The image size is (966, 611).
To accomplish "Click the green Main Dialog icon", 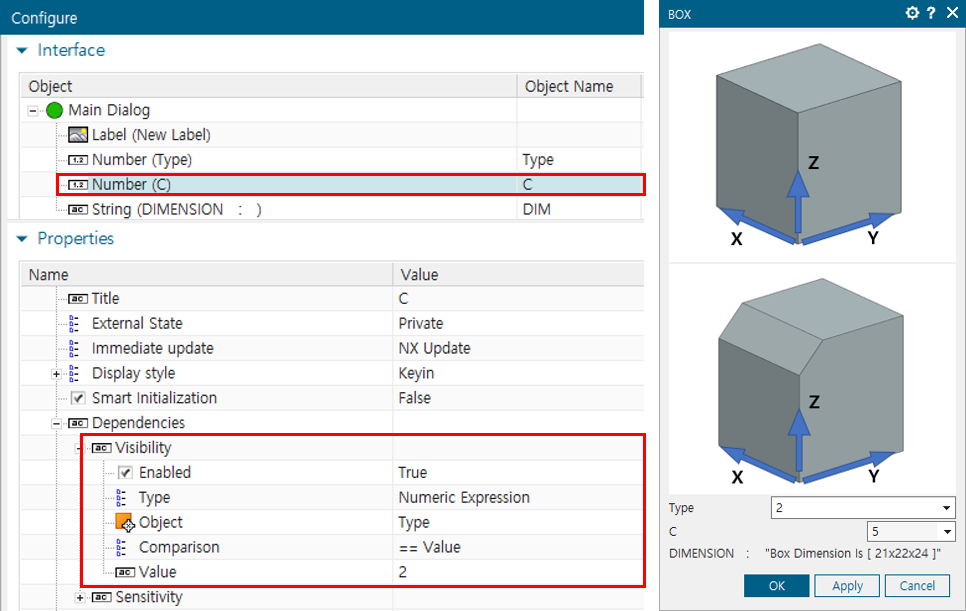I will 55,110.
